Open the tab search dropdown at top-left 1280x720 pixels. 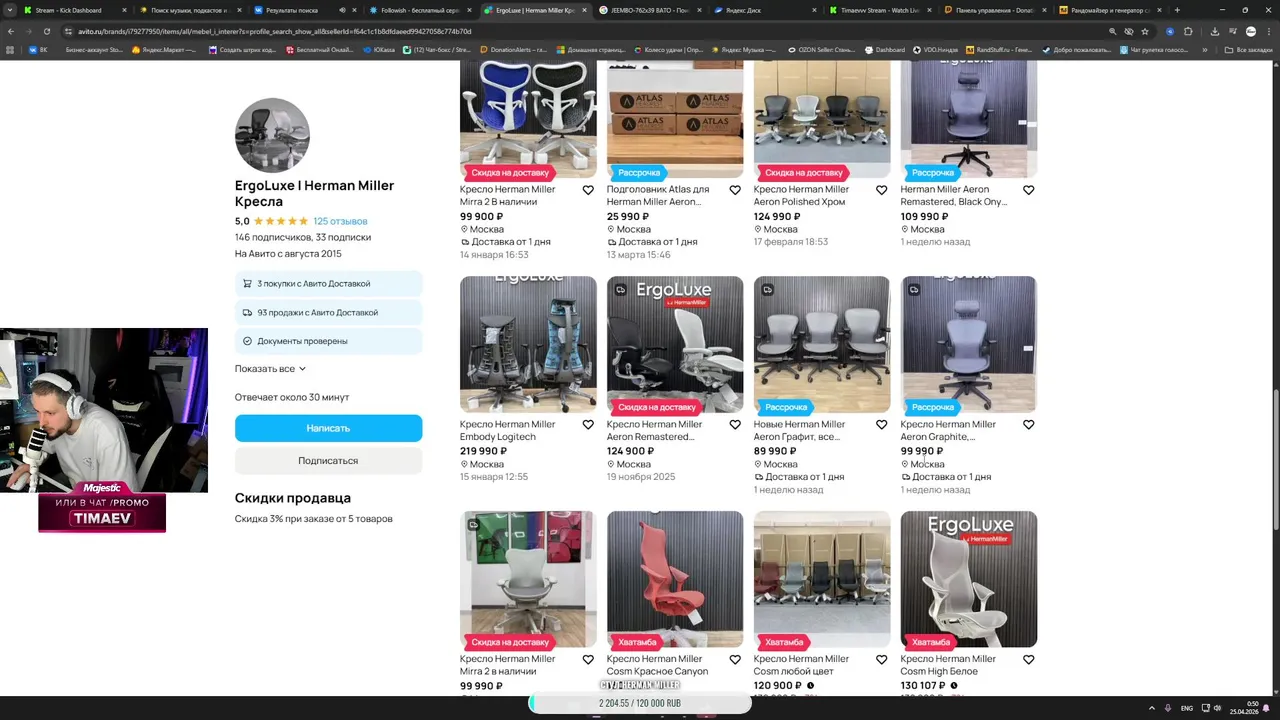coord(9,10)
